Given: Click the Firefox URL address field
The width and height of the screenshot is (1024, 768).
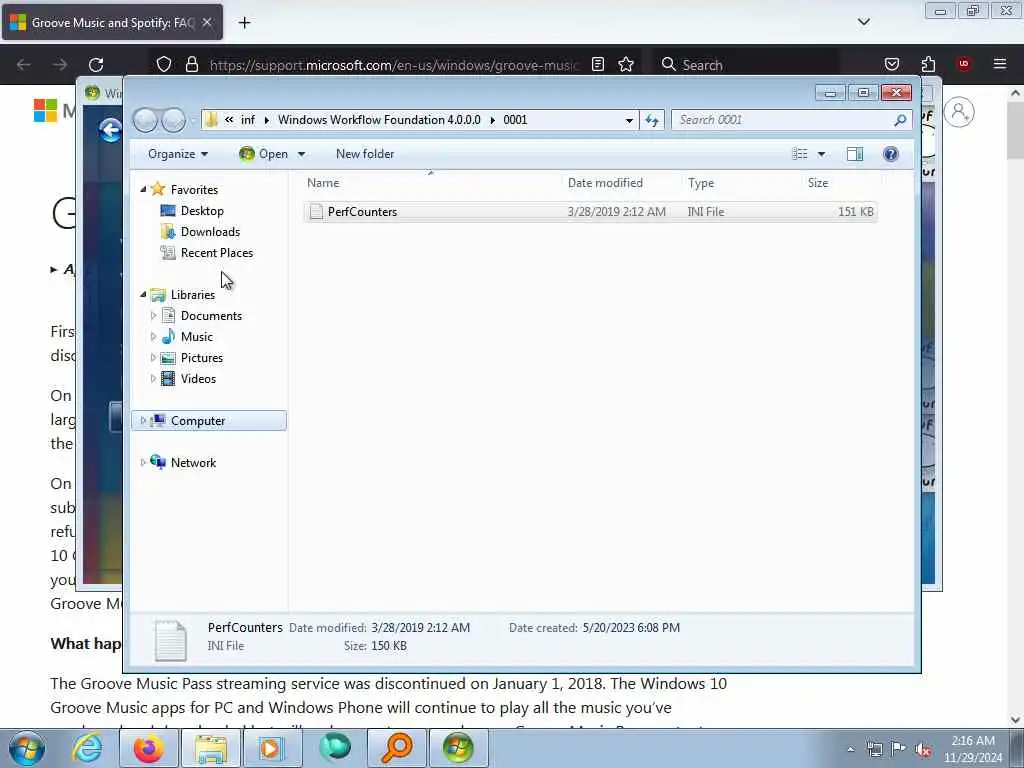Looking at the screenshot, I should (x=394, y=65).
